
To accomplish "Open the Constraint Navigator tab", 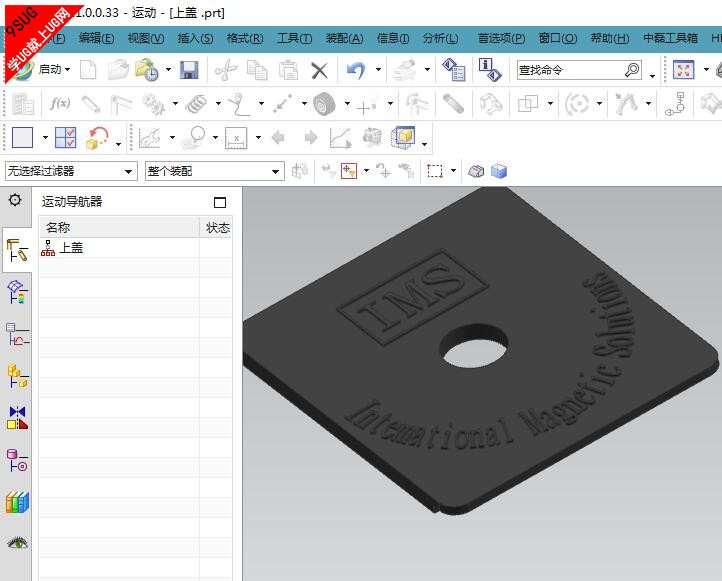I will tap(17, 418).
